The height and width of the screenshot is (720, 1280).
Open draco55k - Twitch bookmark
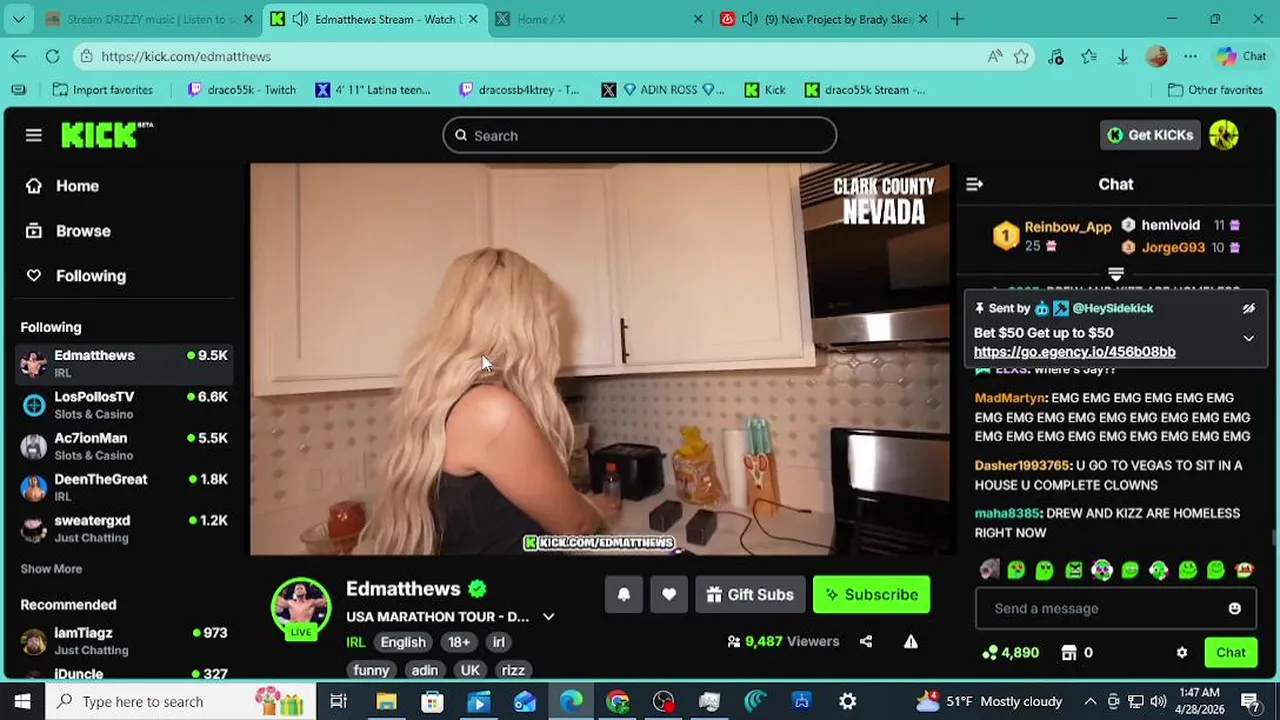pyautogui.click(x=242, y=90)
